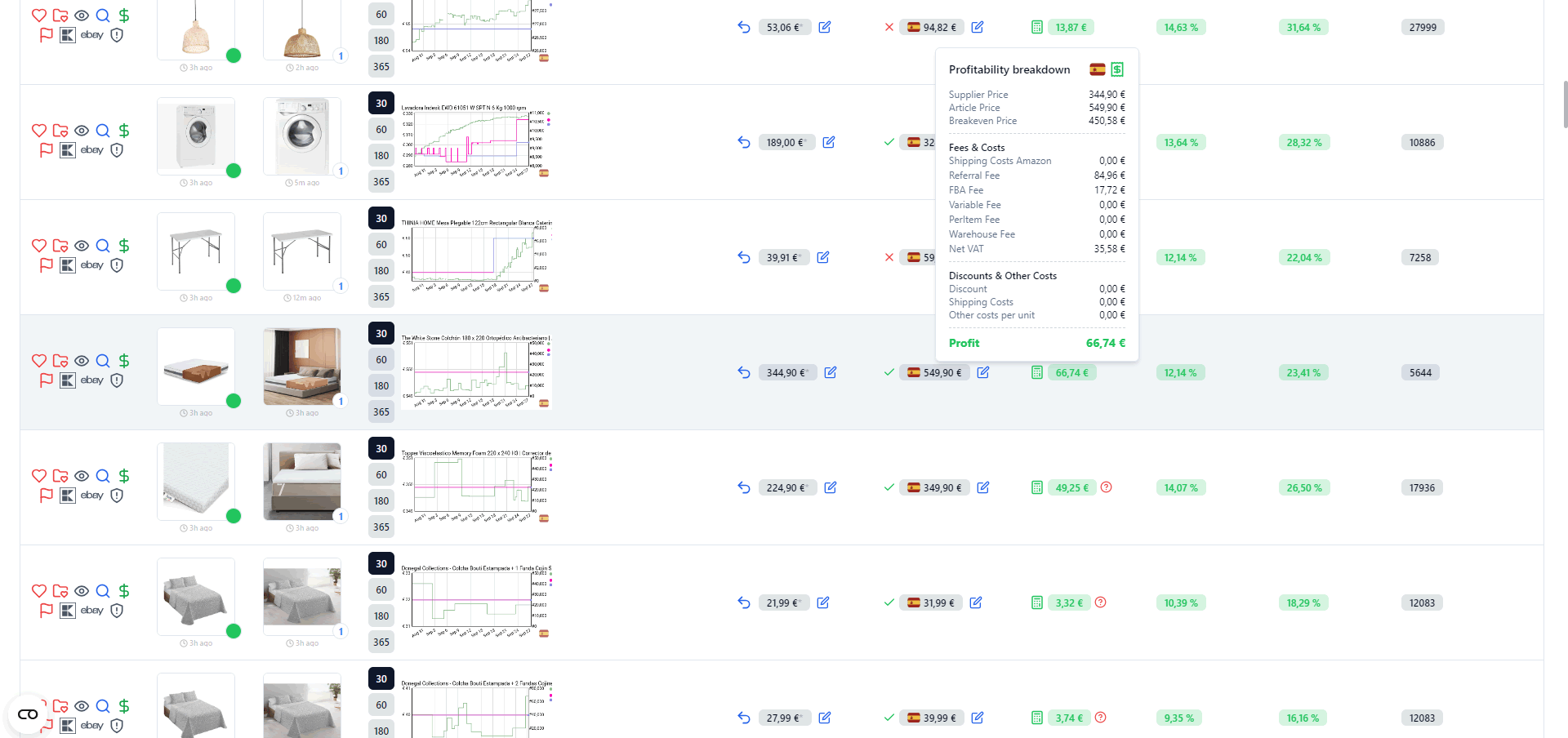Toggle the eye icon on the 21,99 € bedspread row
1568x738 pixels.
(x=82, y=591)
